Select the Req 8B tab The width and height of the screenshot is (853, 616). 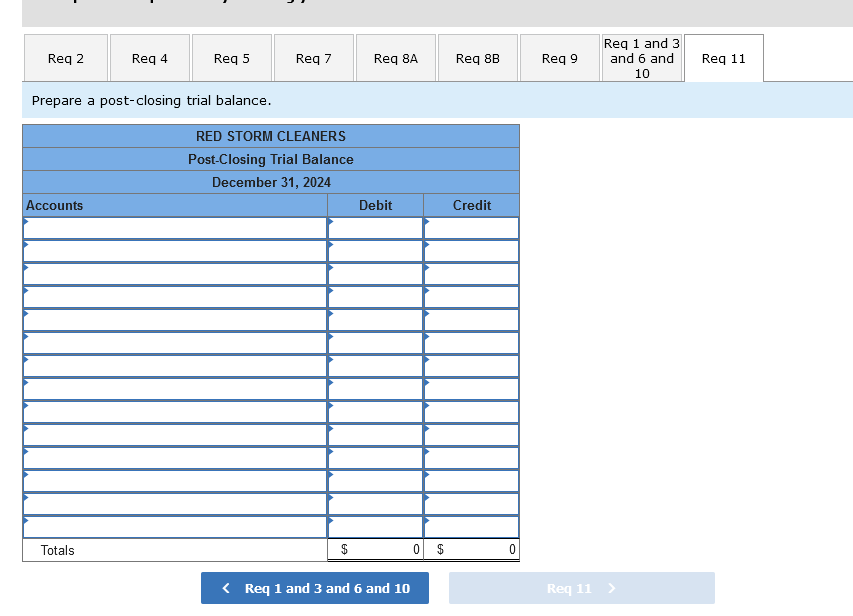[x=477, y=57]
